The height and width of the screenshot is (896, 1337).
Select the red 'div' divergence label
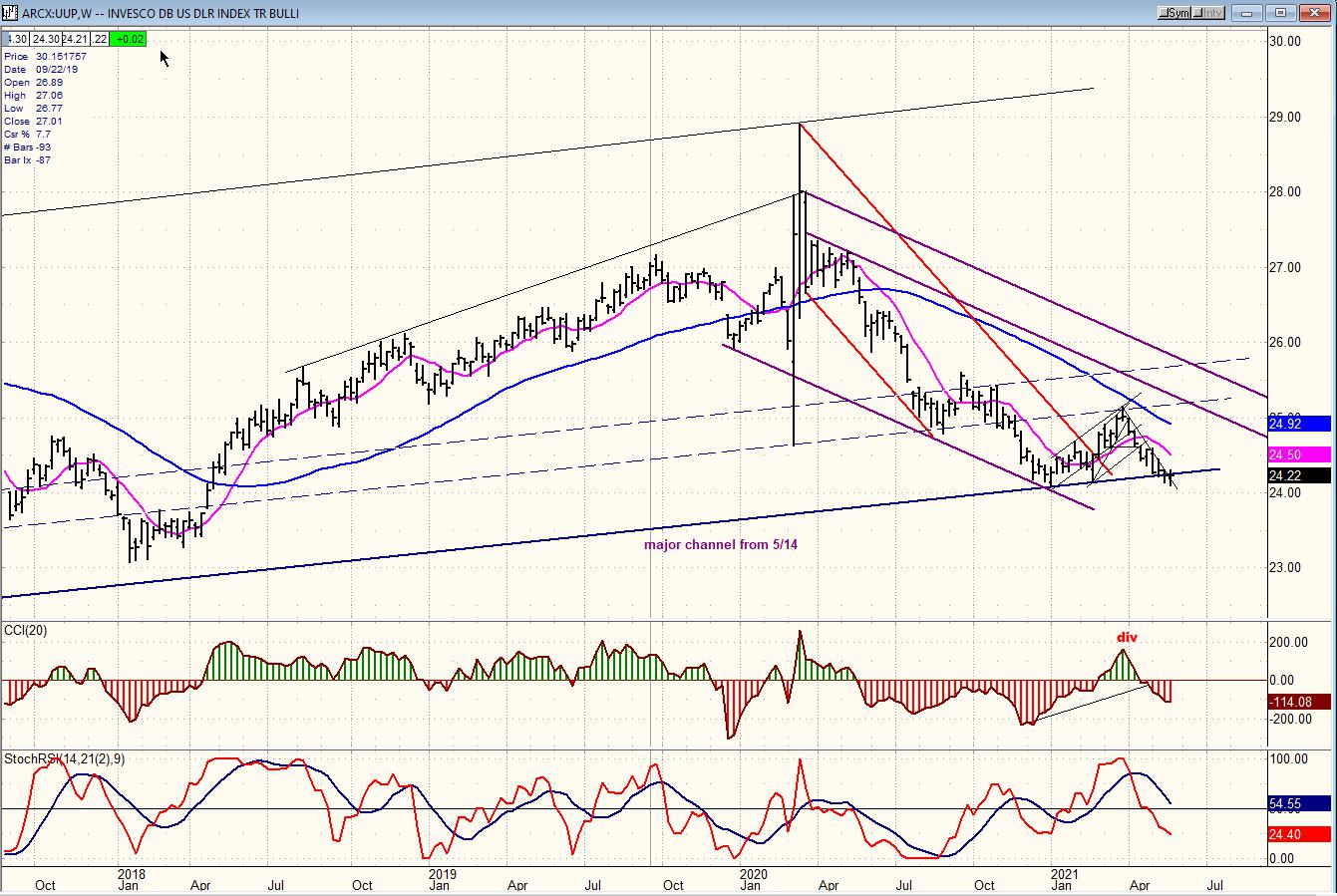[x=1127, y=638]
